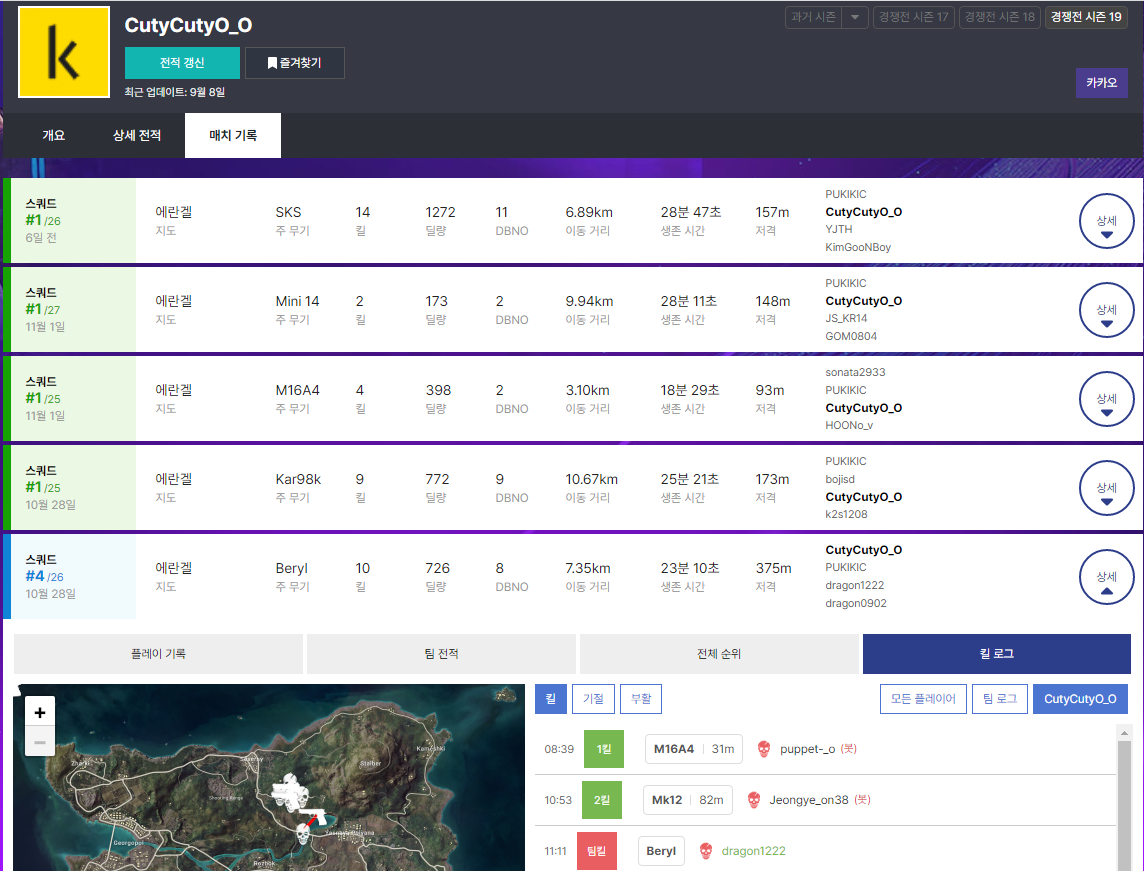
Task: Click the skull icon beside Jeongye_on38
Action: click(x=754, y=800)
